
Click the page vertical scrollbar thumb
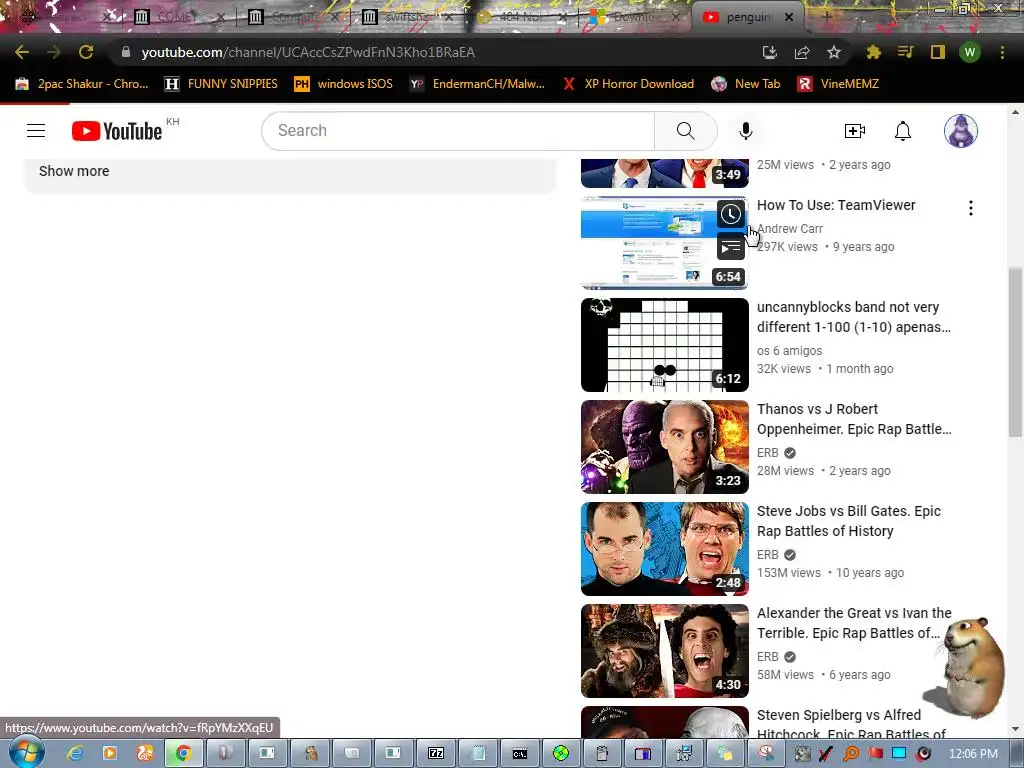[x=1014, y=351]
